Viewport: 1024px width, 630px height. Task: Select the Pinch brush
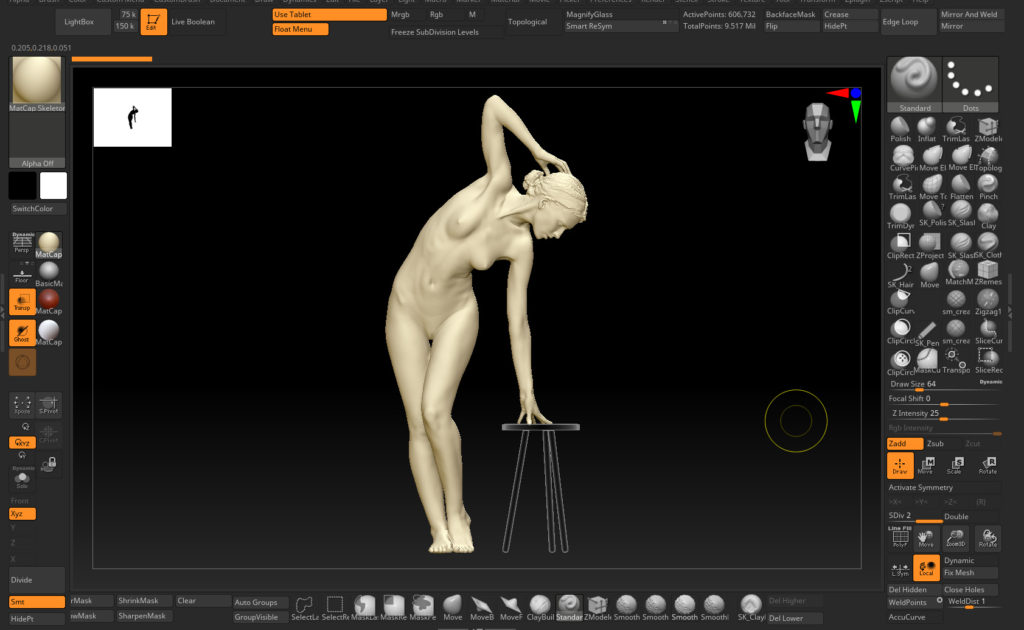(x=988, y=185)
